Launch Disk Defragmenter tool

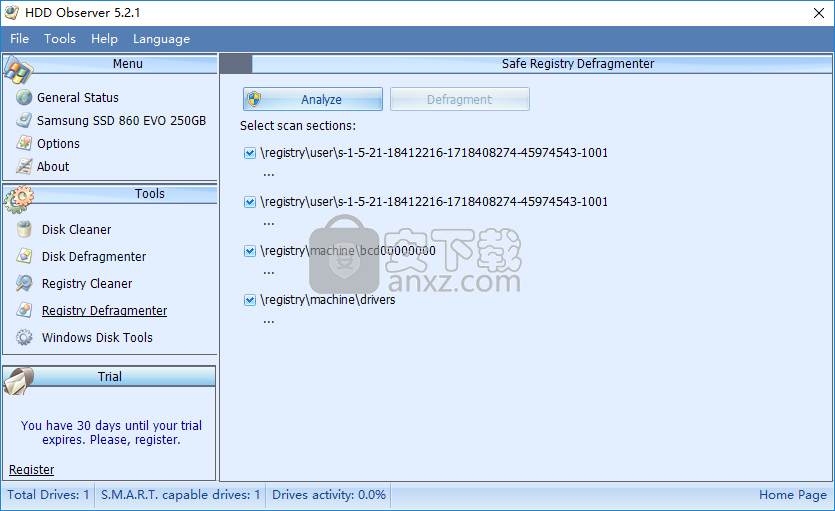pyautogui.click(x=94, y=257)
